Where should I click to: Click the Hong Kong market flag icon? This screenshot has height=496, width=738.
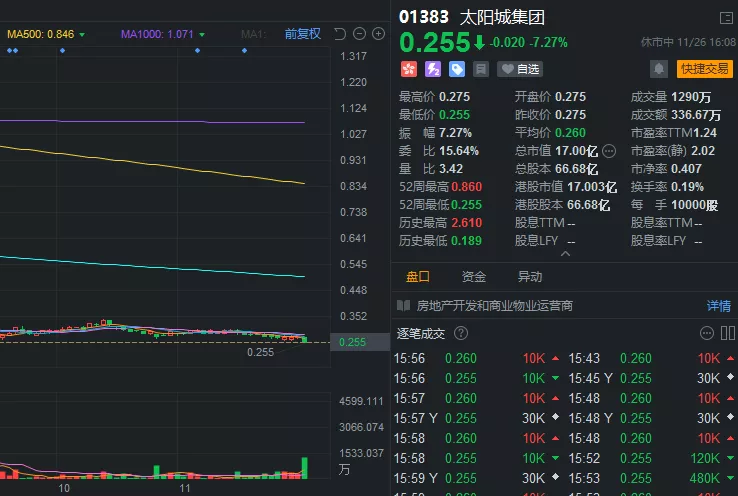pyautogui.click(x=408, y=69)
